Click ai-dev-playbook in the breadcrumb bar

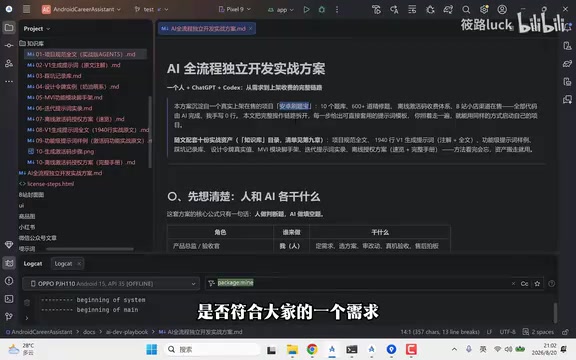pos(127,332)
